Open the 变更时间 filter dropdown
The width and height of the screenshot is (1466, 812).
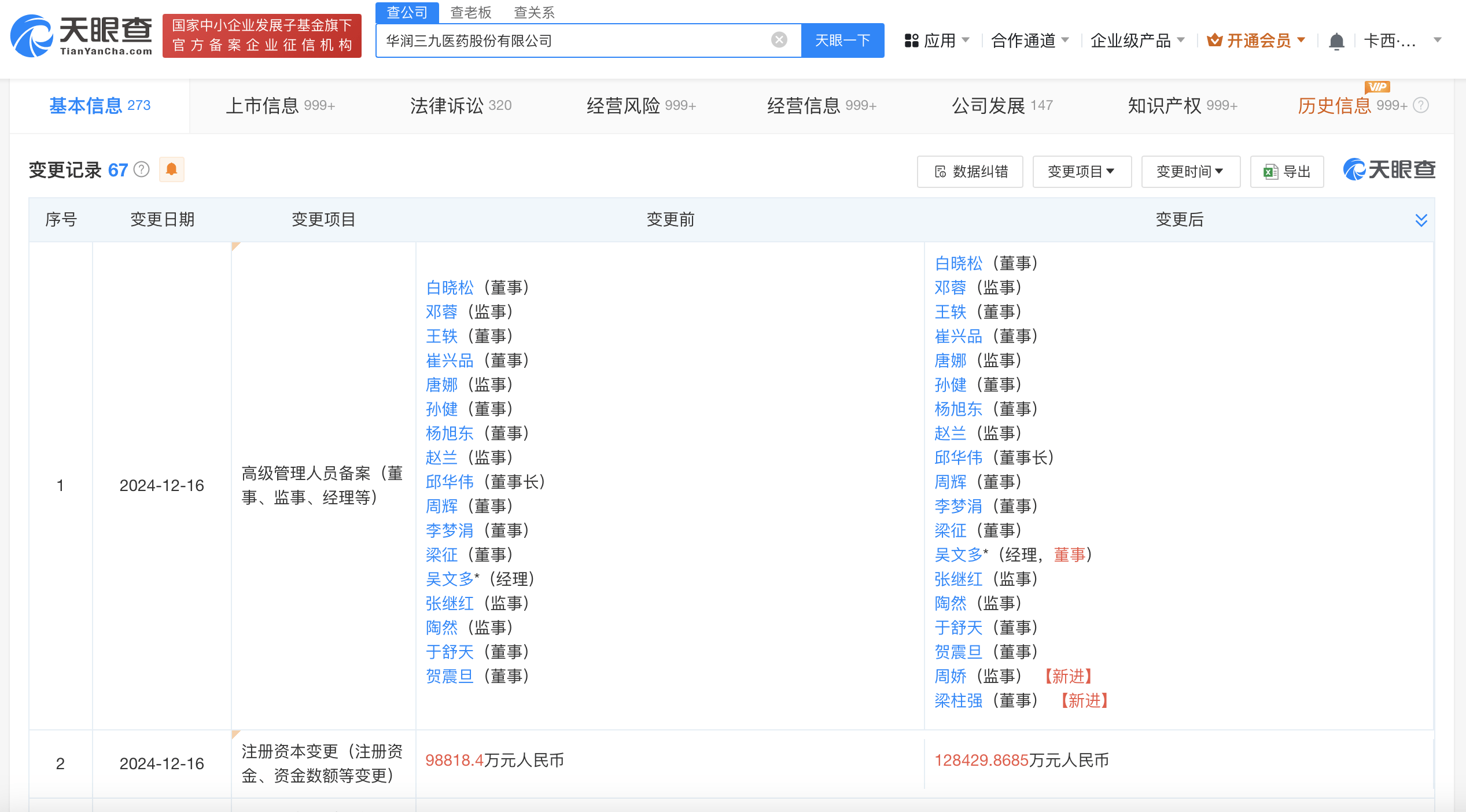click(x=1190, y=172)
